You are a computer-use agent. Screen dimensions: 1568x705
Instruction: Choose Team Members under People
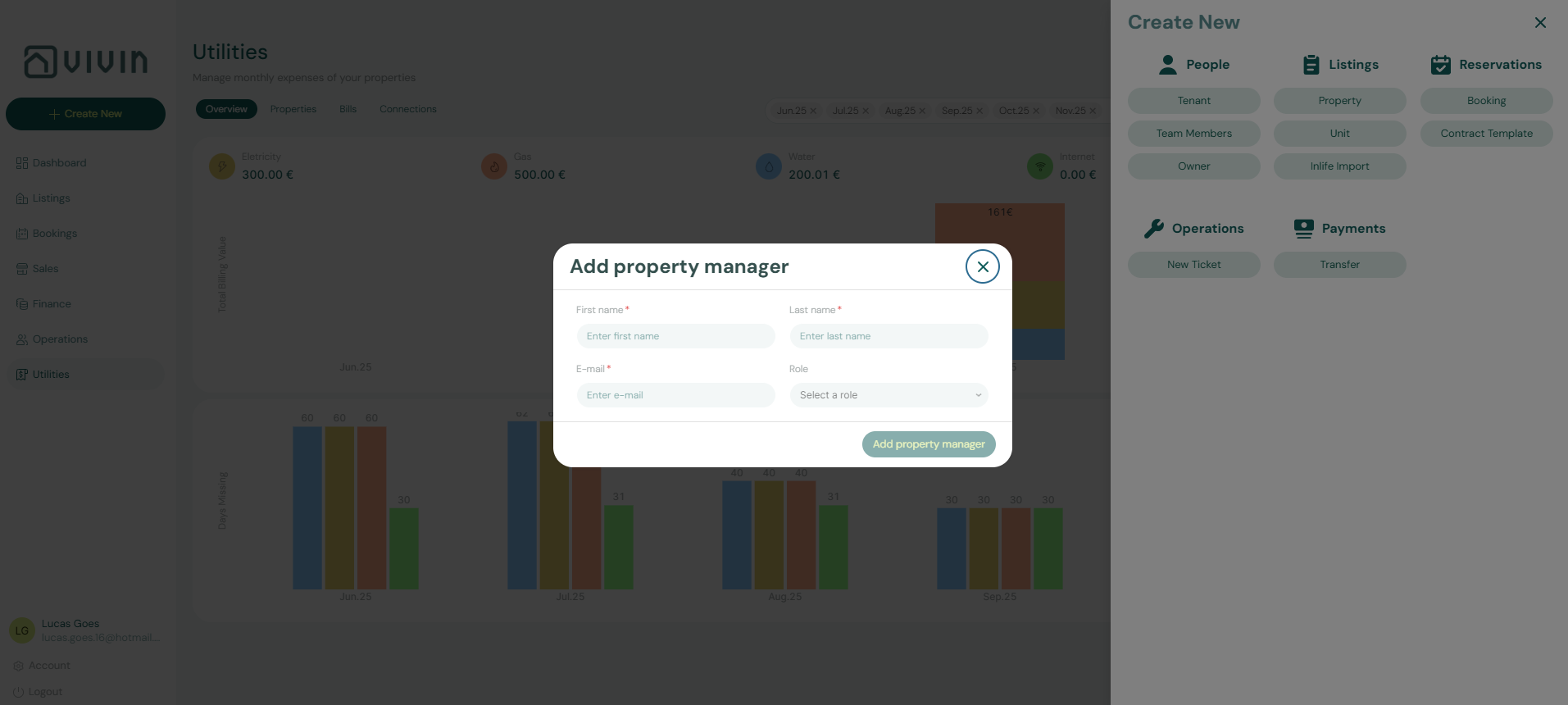[x=1194, y=134]
